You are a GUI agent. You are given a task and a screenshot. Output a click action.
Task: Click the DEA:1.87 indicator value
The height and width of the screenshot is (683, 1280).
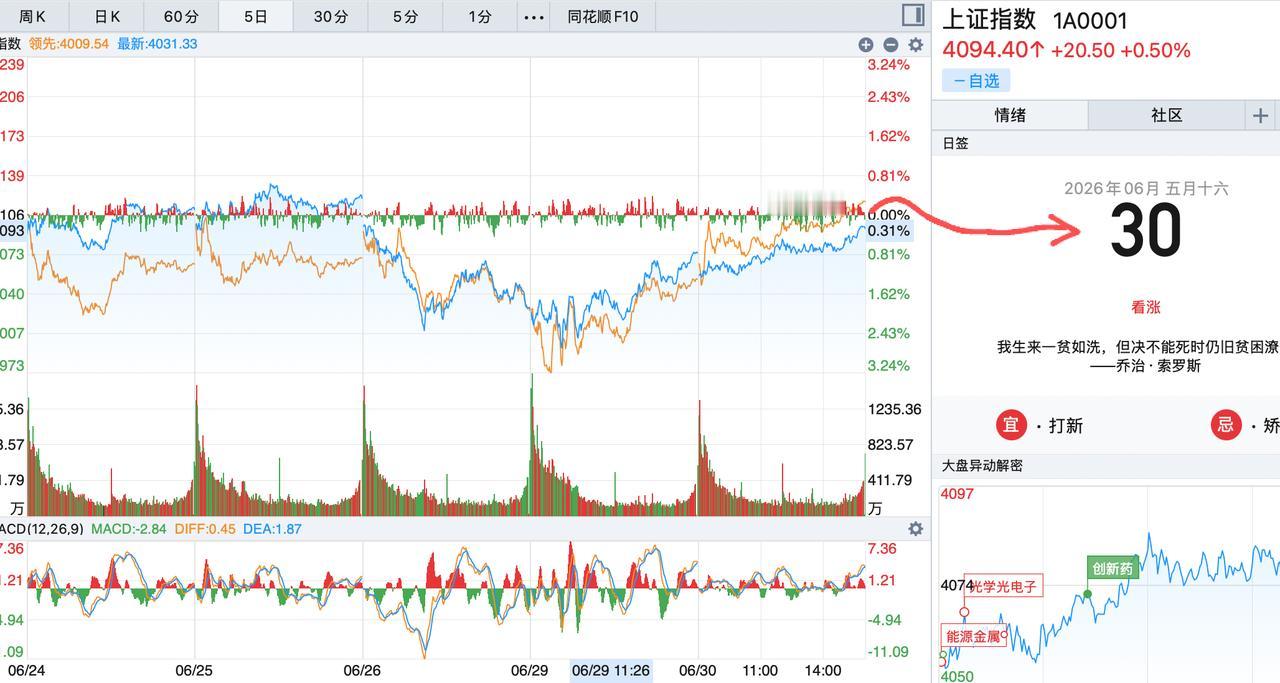point(272,529)
